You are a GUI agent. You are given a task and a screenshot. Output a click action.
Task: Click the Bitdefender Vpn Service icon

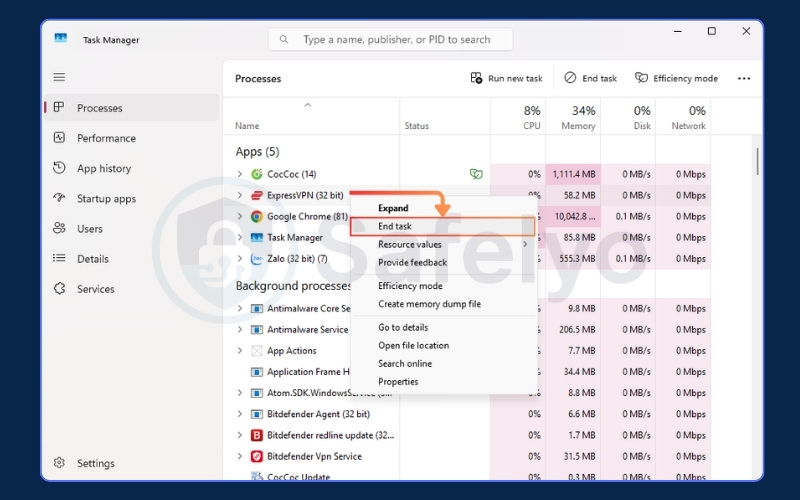pyautogui.click(x=257, y=456)
